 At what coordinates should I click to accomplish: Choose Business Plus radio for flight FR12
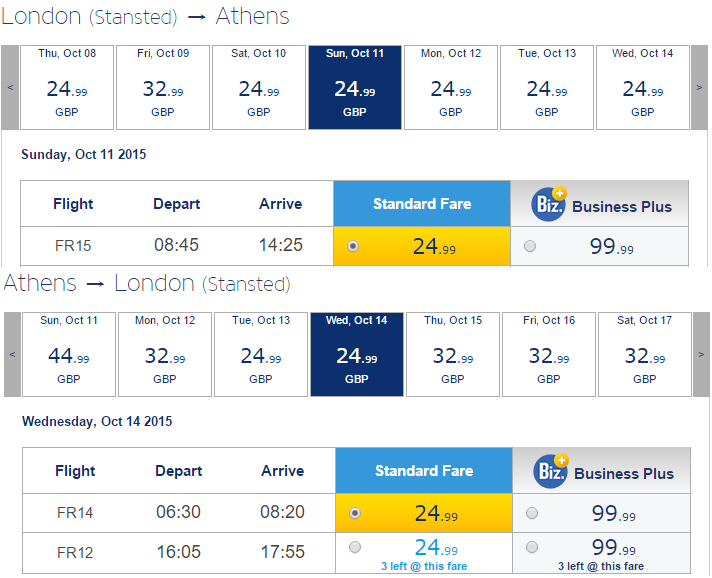pyautogui.click(x=532, y=547)
